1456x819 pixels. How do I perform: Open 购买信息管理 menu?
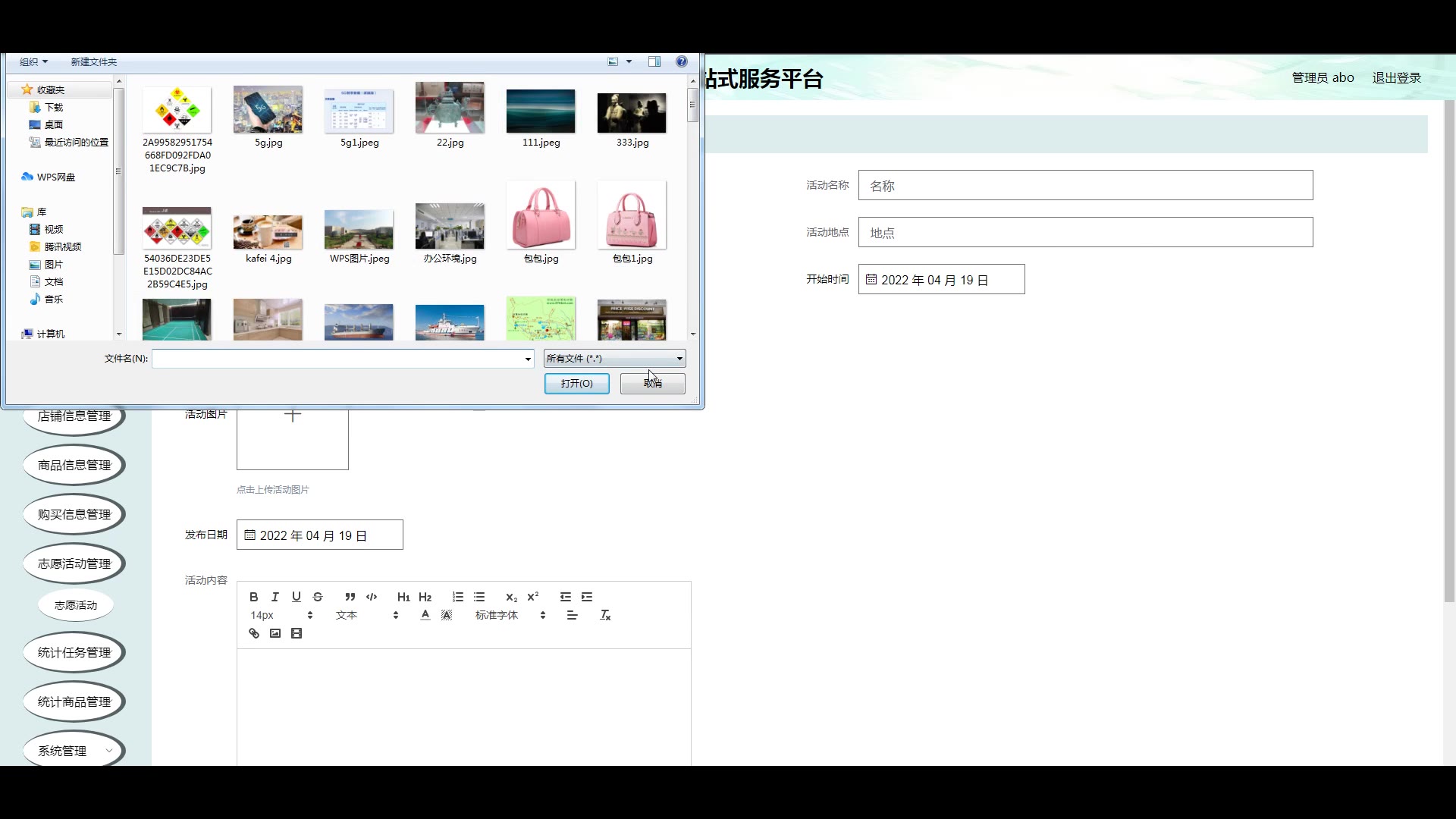[74, 514]
